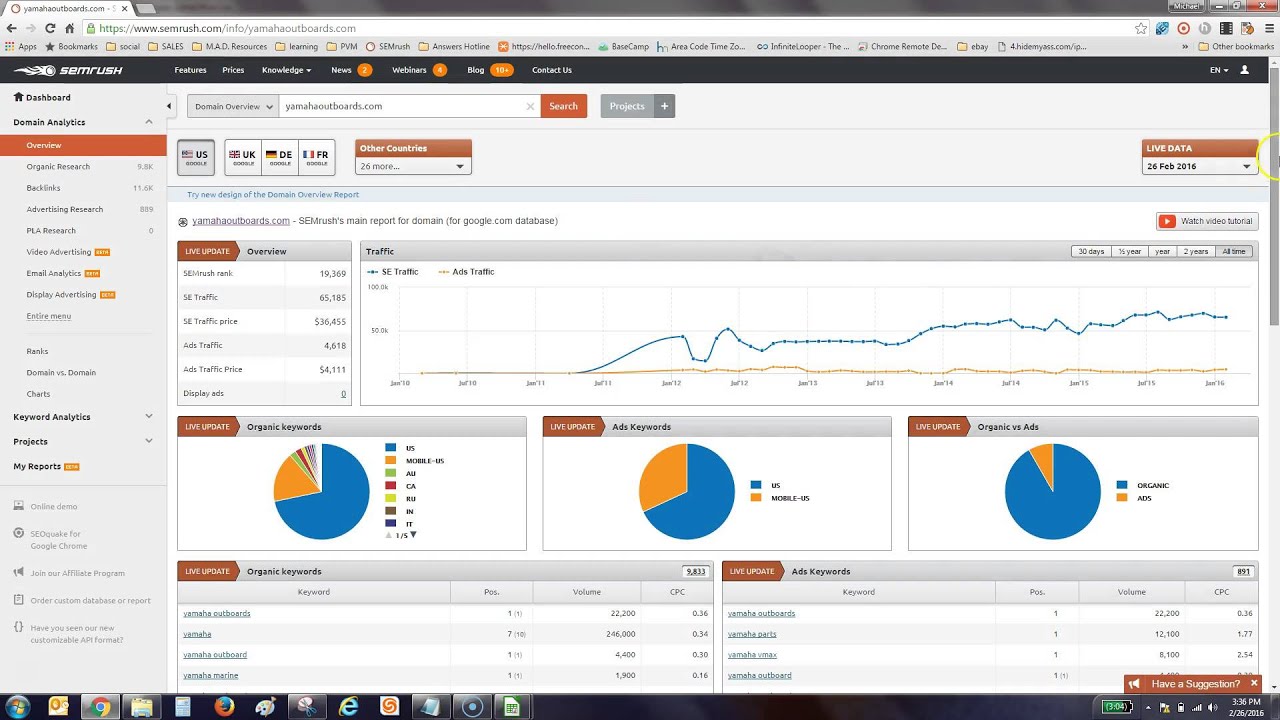Open the Knowledge menu dropdown
This screenshot has width=1280, height=720.
coord(286,70)
